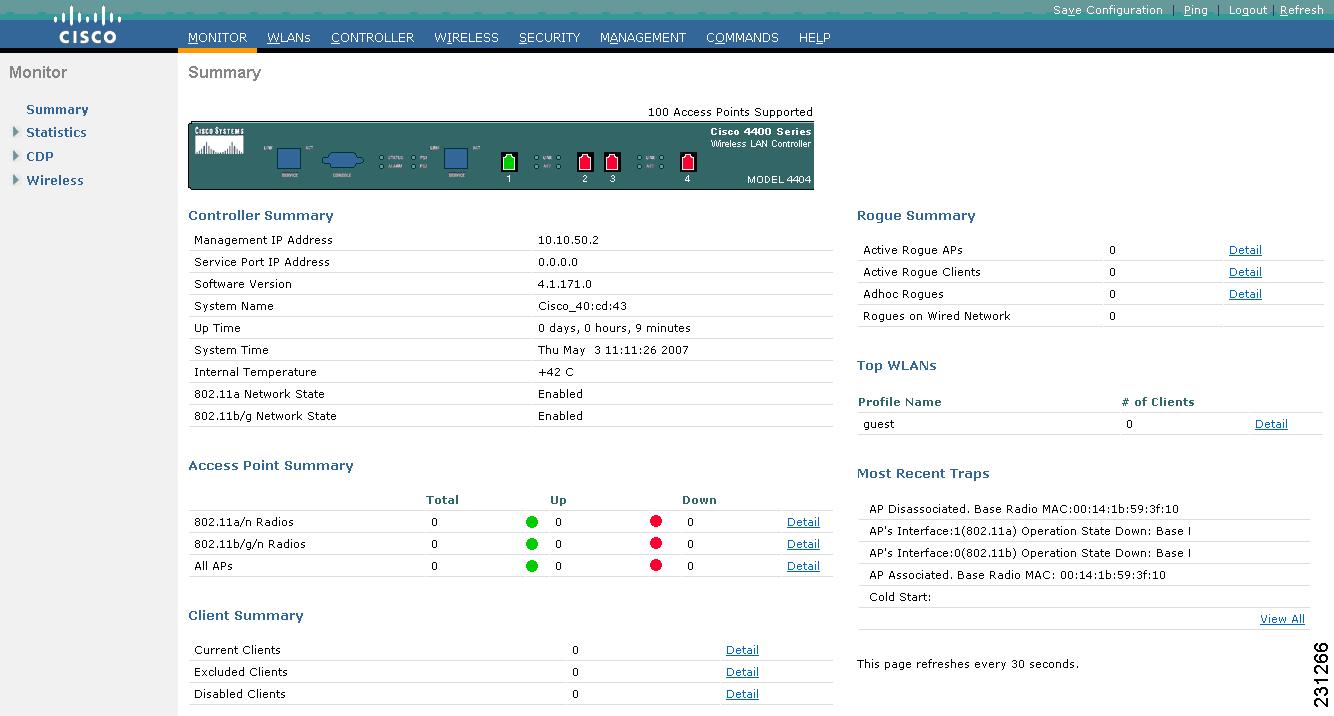Select the MANAGEMENT menu
Viewport: 1334px width, 716px height.
pyautogui.click(x=643, y=38)
